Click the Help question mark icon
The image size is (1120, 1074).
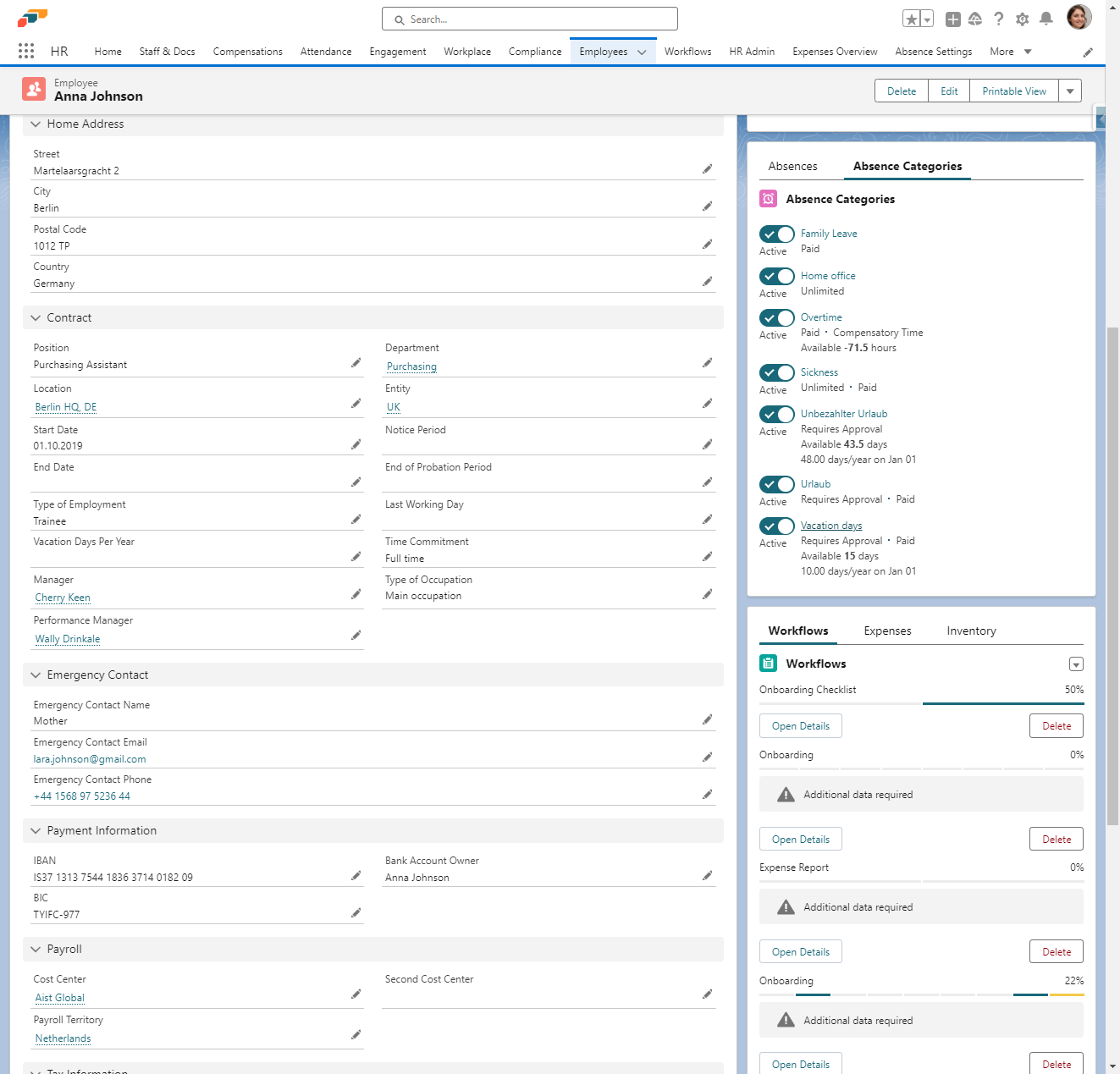point(999,19)
